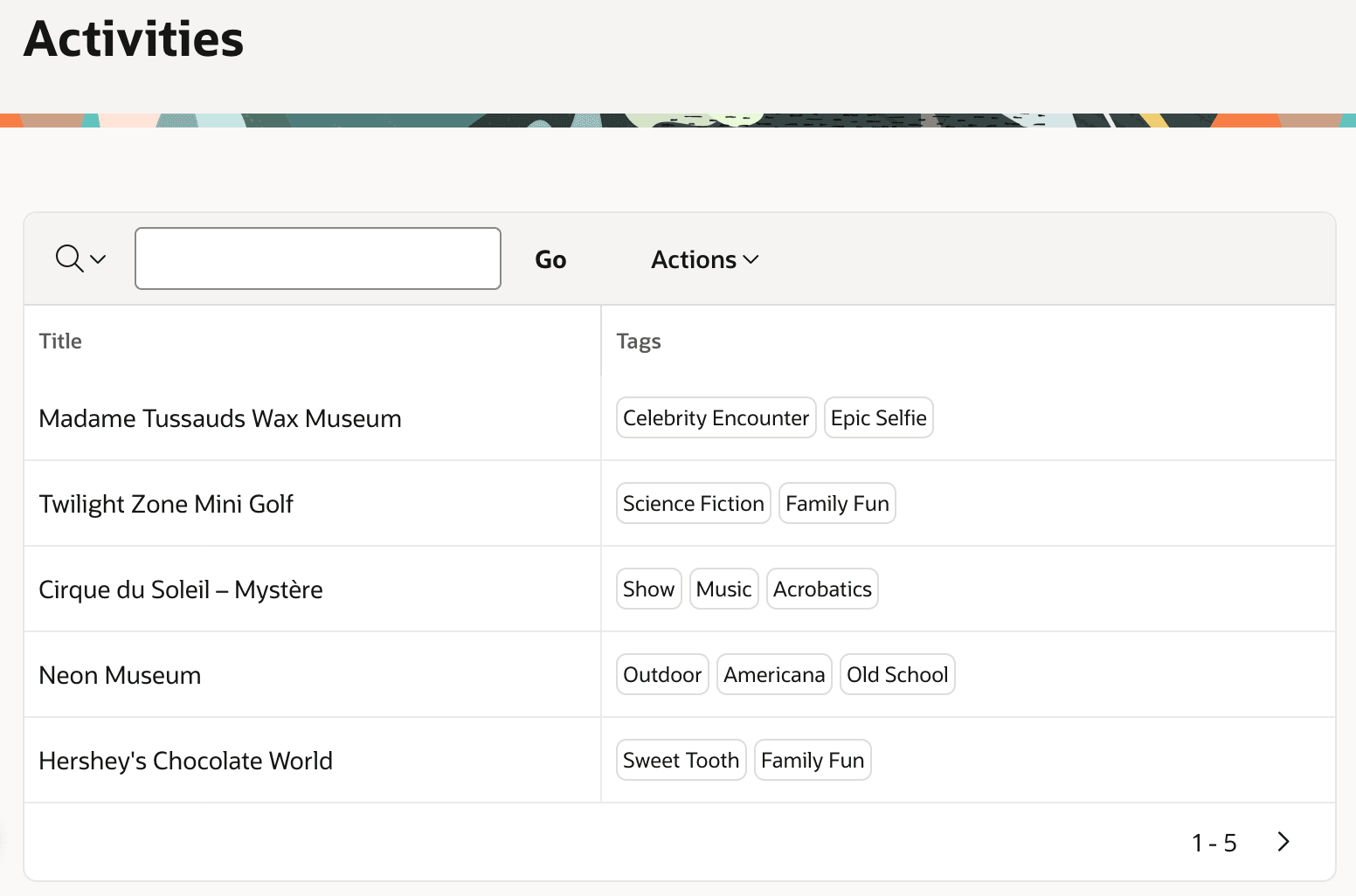Click the Neon Museum title
1356x896 pixels.
[x=121, y=675]
